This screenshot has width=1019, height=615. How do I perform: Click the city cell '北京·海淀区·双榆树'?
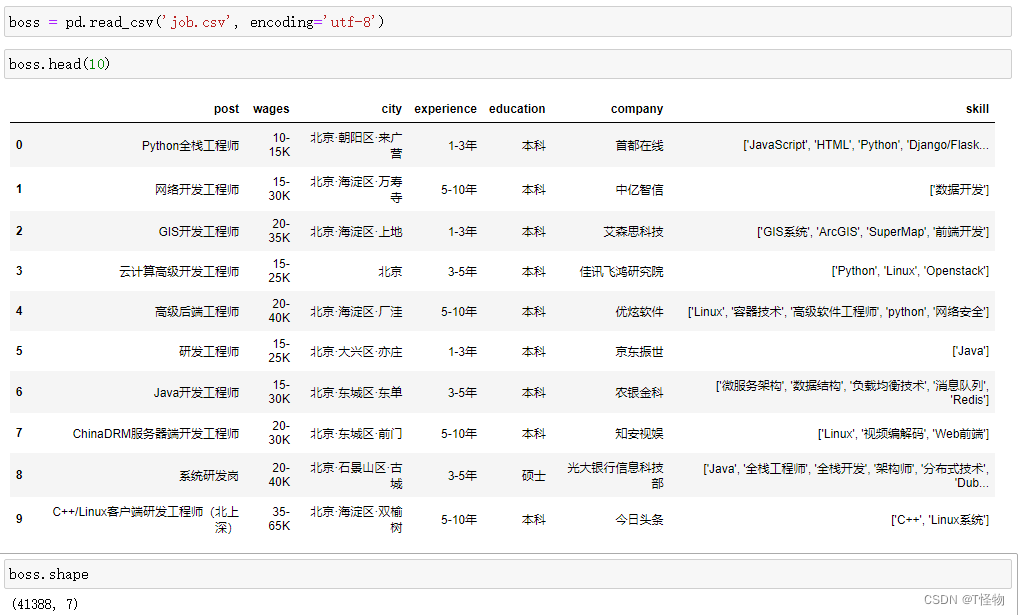356,519
